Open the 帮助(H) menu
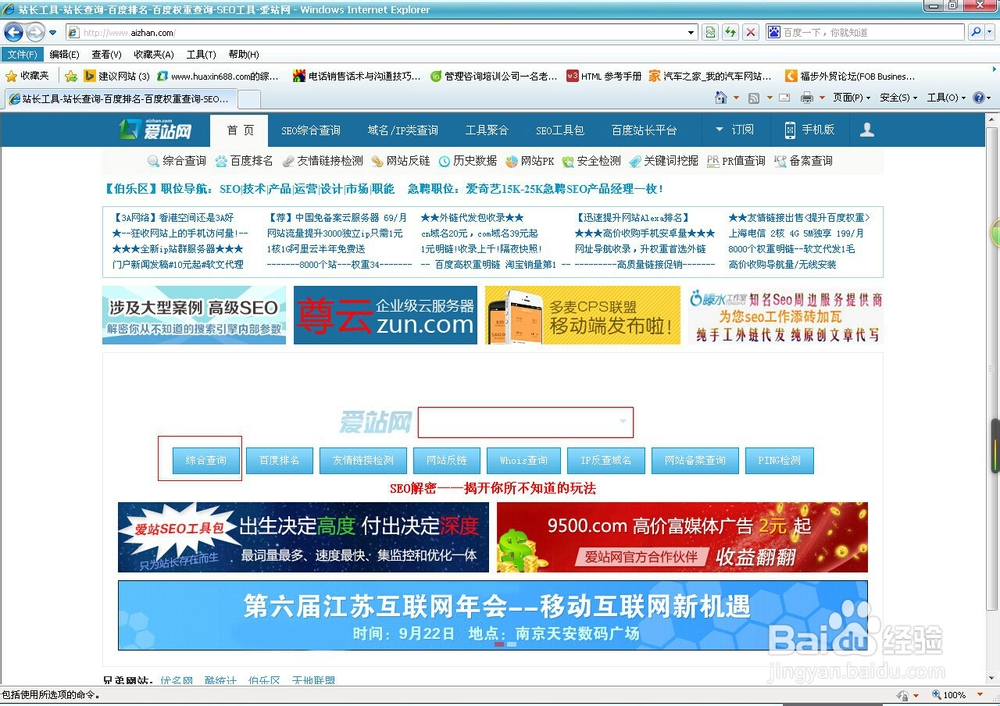Screen dimensions: 1000x706 click(244, 54)
